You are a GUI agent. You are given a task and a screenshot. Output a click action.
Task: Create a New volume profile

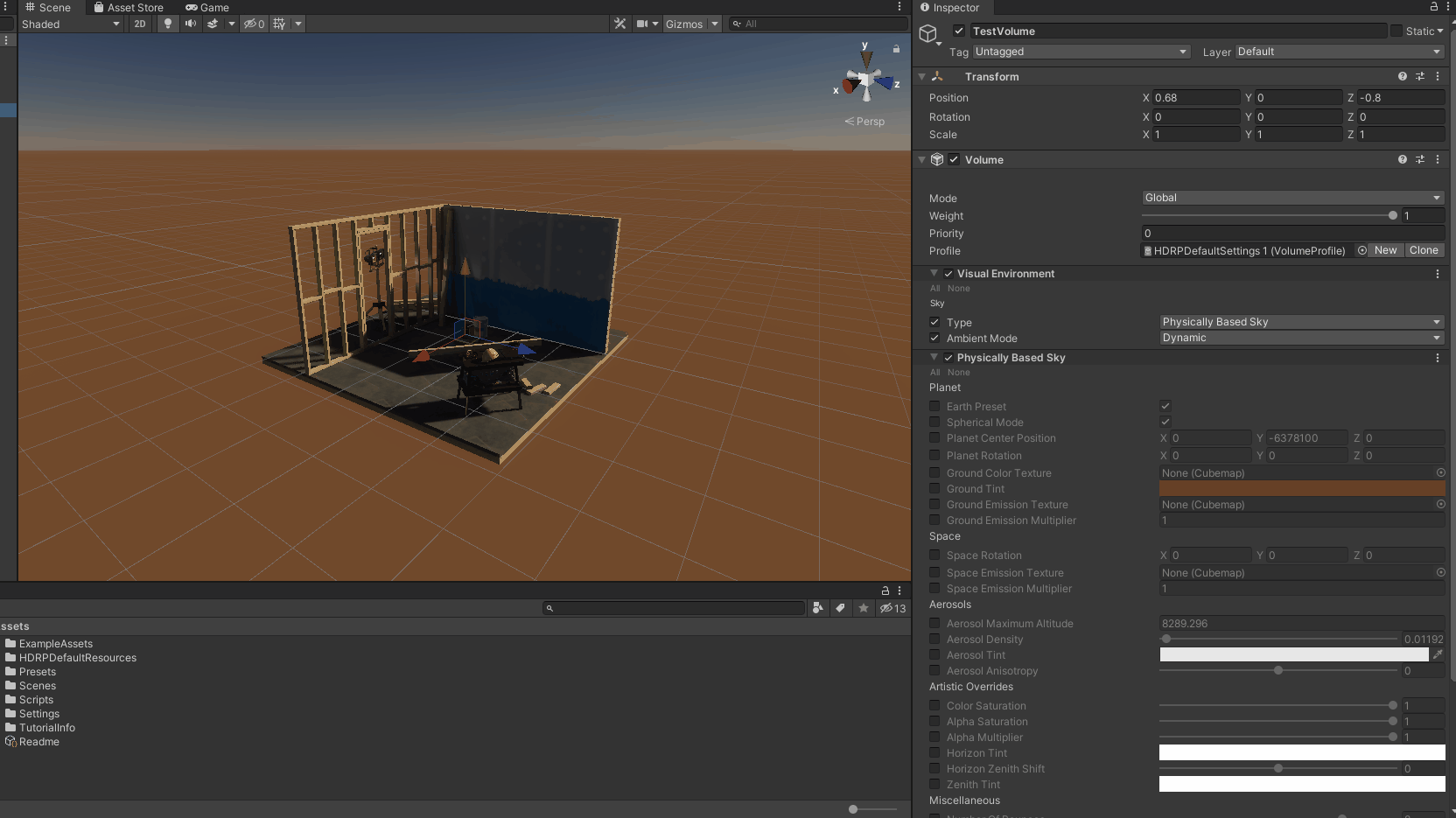[1386, 250]
